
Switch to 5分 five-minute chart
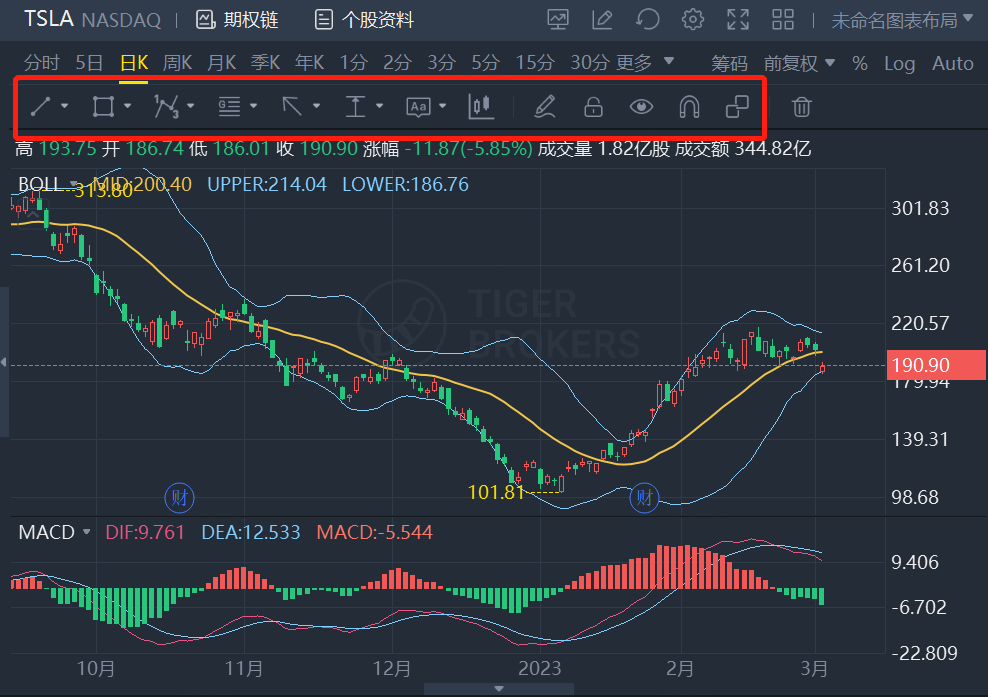coord(485,63)
